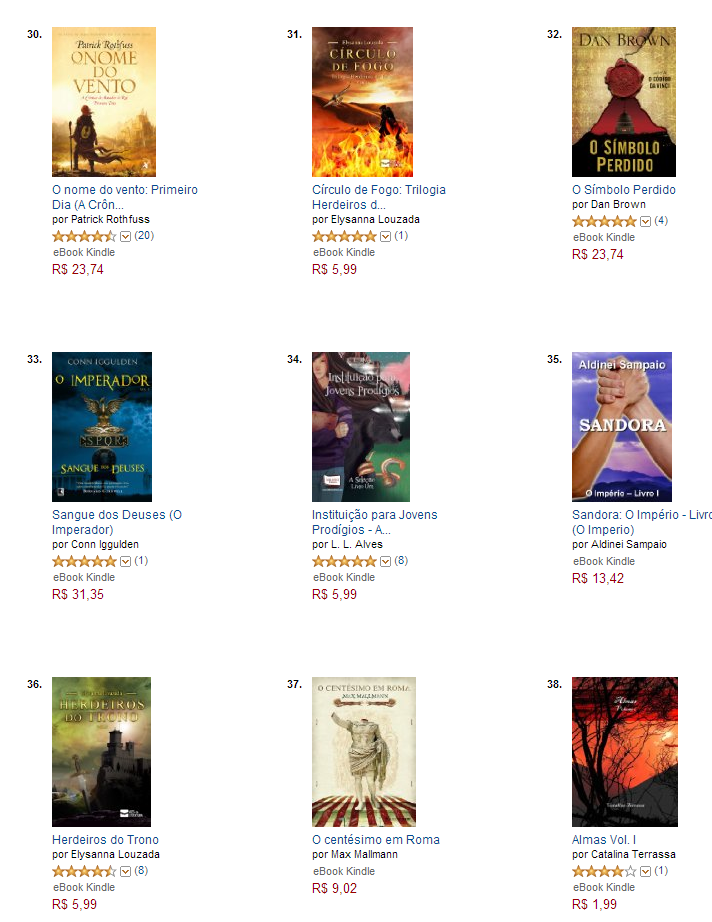
Task: Select O Símbolo Perdido cover by Dan Brown
Action: [x=624, y=102]
